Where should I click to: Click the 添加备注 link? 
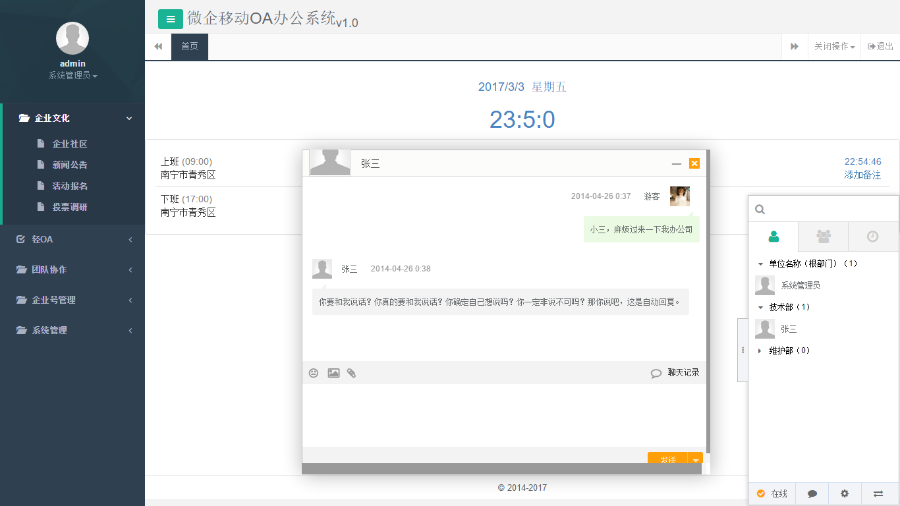(x=862, y=175)
